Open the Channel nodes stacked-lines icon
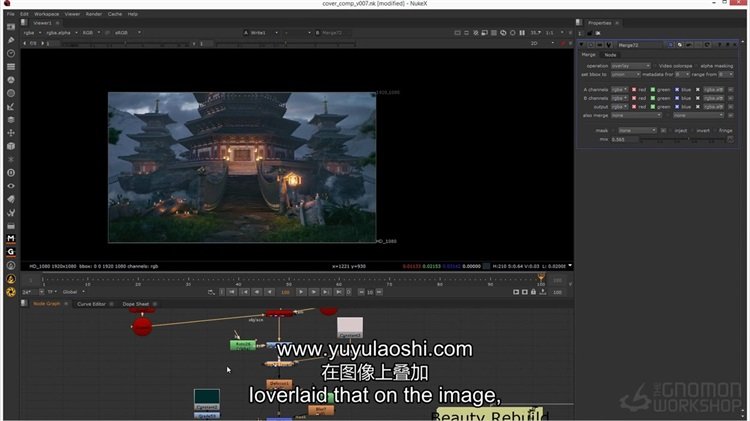This screenshot has height=421, width=750. tap(11, 67)
